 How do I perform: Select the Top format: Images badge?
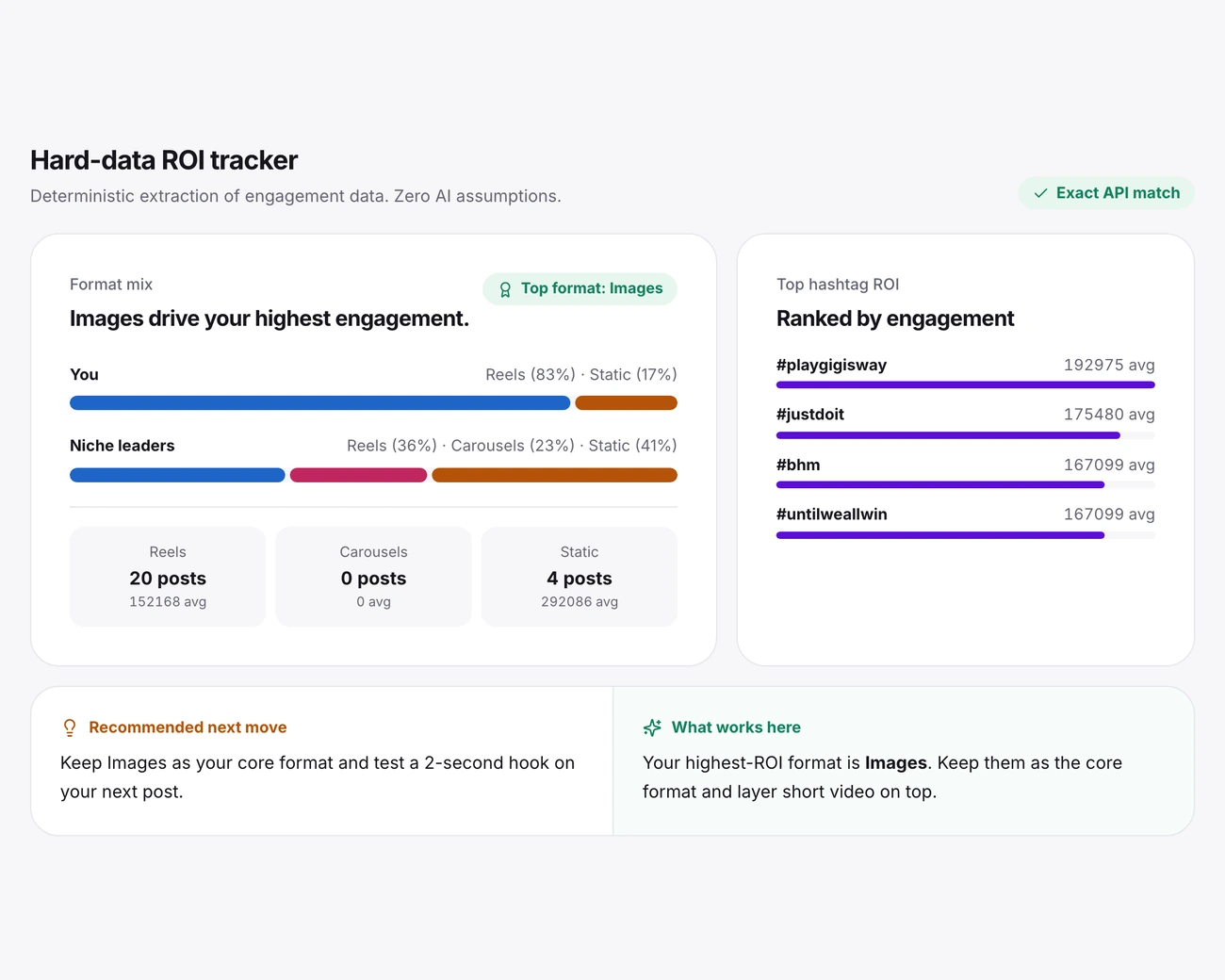[x=580, y=288]
